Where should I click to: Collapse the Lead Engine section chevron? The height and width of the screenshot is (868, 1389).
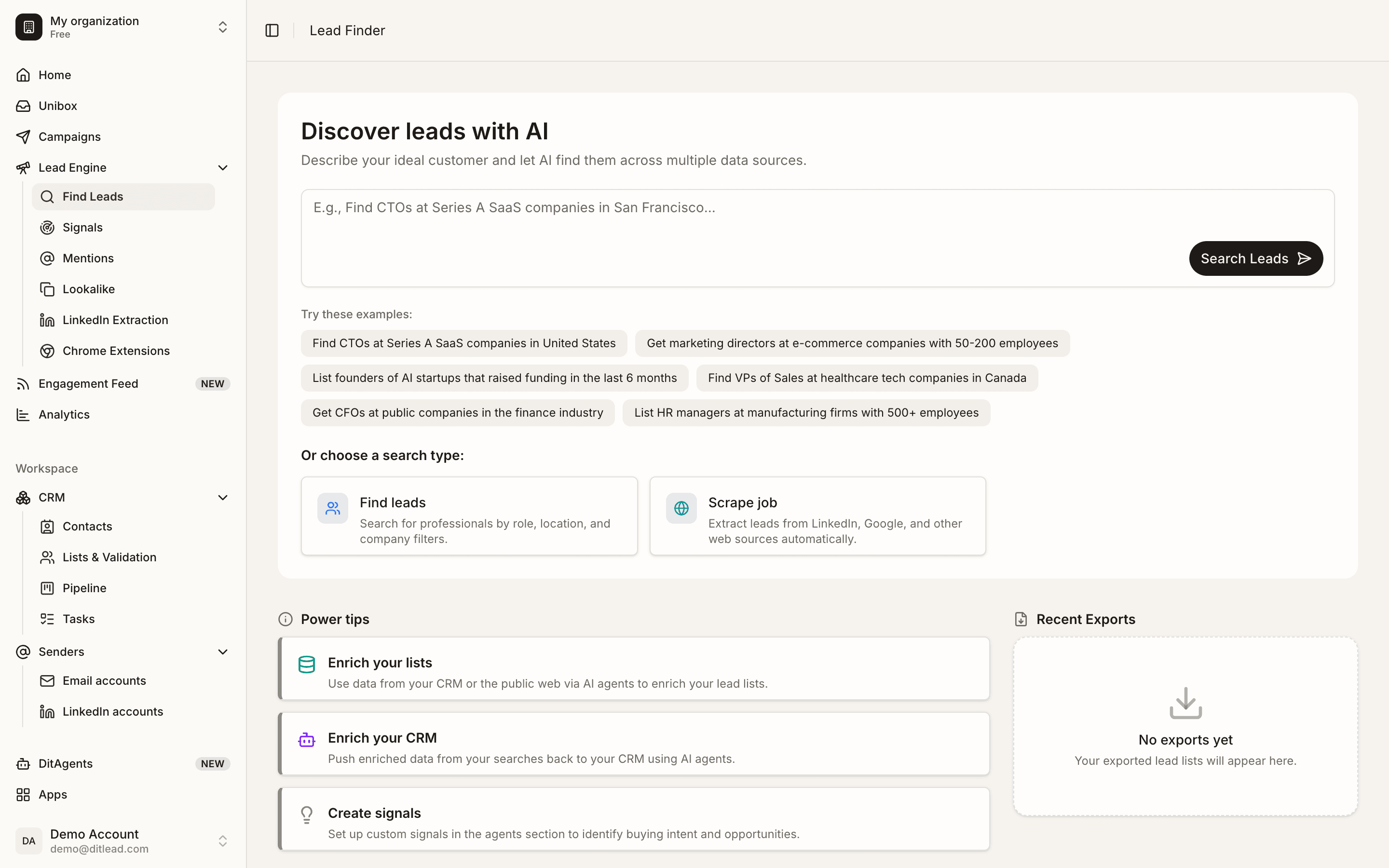[x=223, y=168]
